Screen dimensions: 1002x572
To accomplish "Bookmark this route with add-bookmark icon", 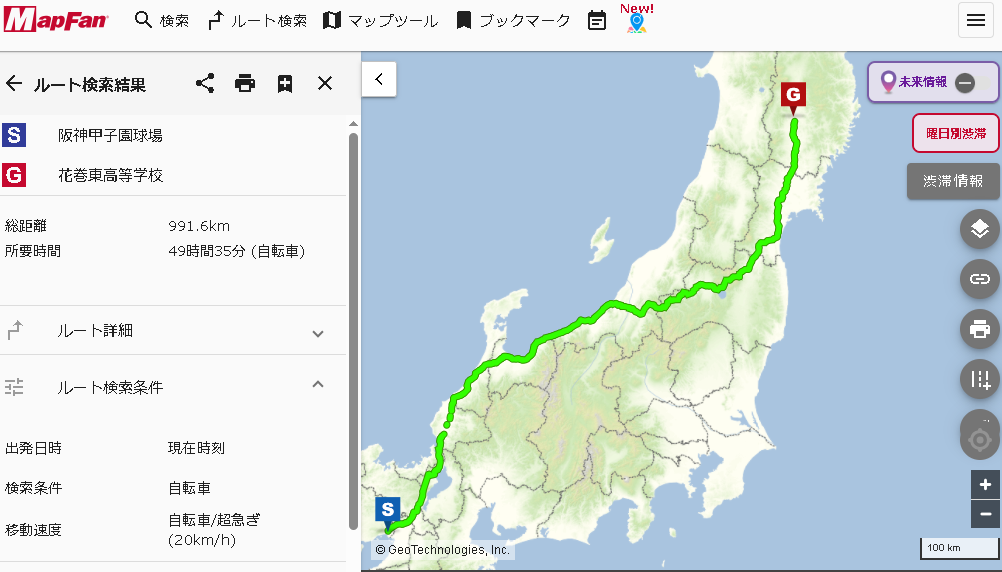I will (285, 84).
